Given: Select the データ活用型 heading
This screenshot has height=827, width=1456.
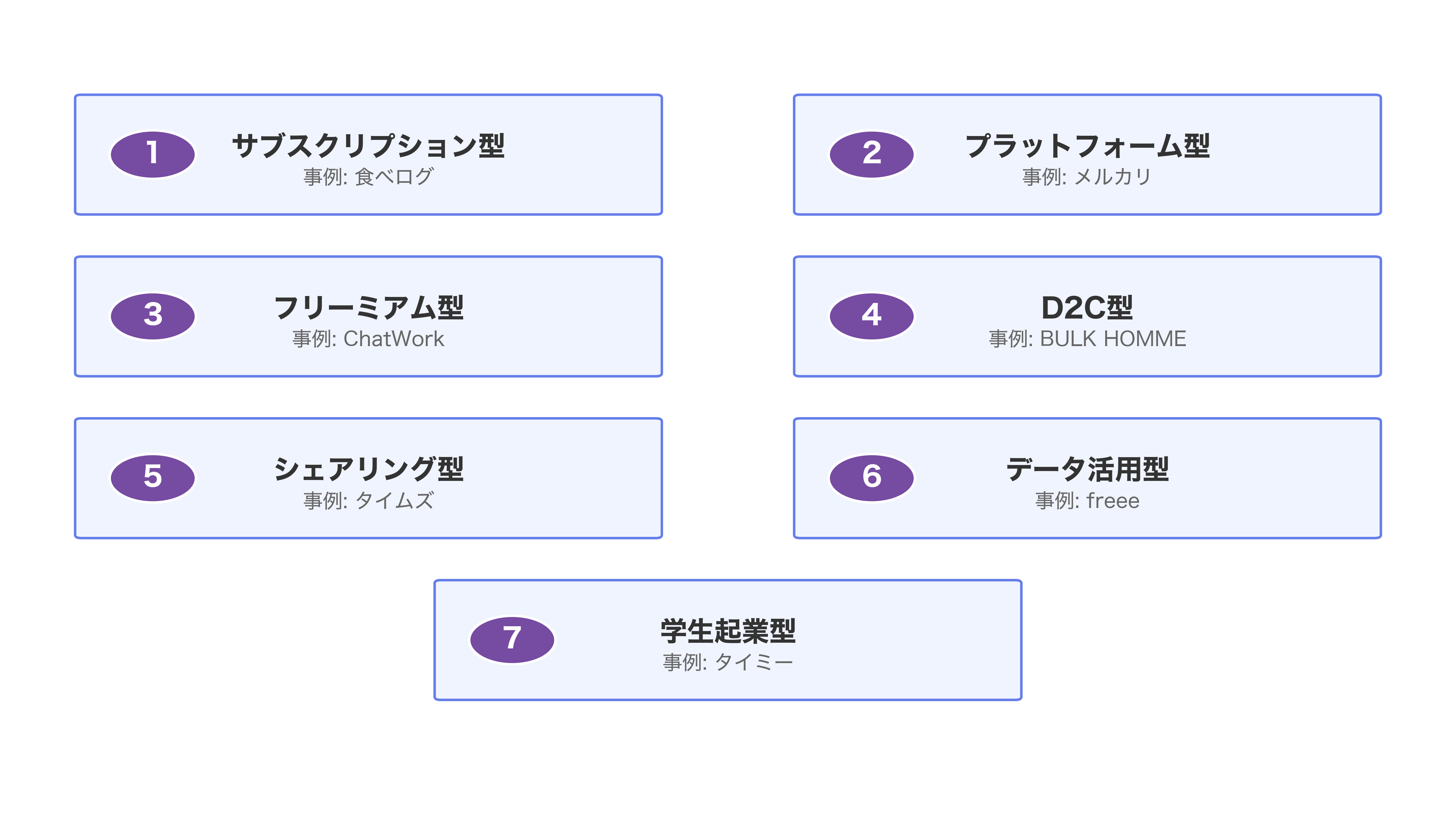Looking at the screenshot, I should coord(1087,469).
